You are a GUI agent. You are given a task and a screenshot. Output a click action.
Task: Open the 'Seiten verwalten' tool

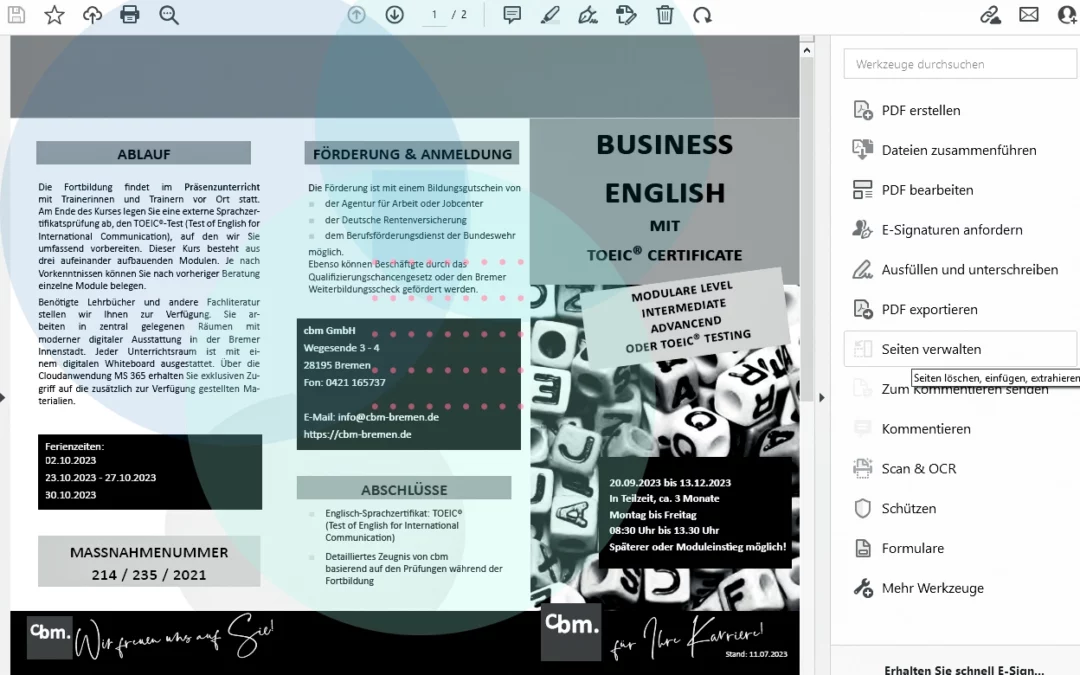[x=960, y=349]
